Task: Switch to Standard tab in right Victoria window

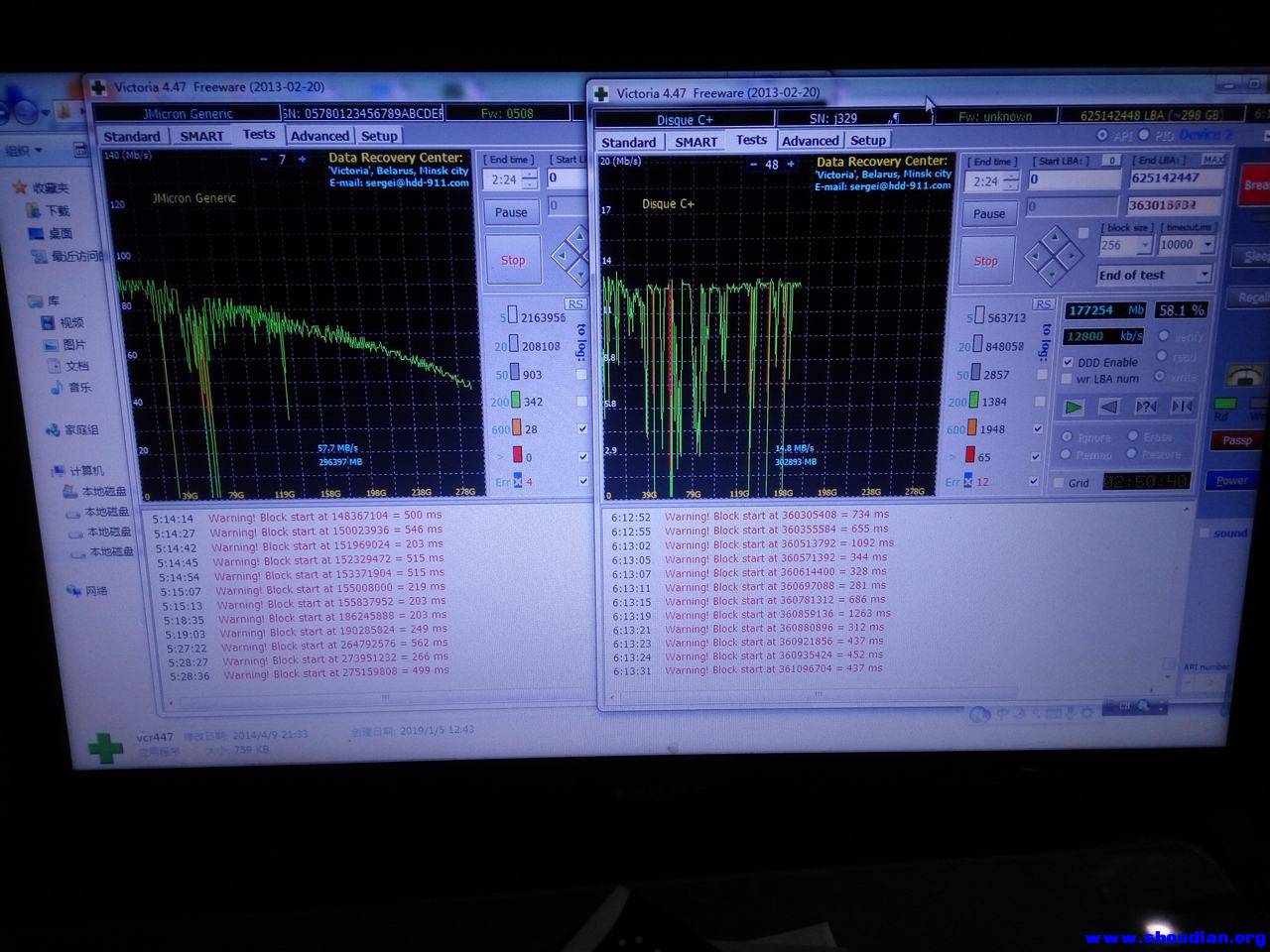Action: (629, 142)
